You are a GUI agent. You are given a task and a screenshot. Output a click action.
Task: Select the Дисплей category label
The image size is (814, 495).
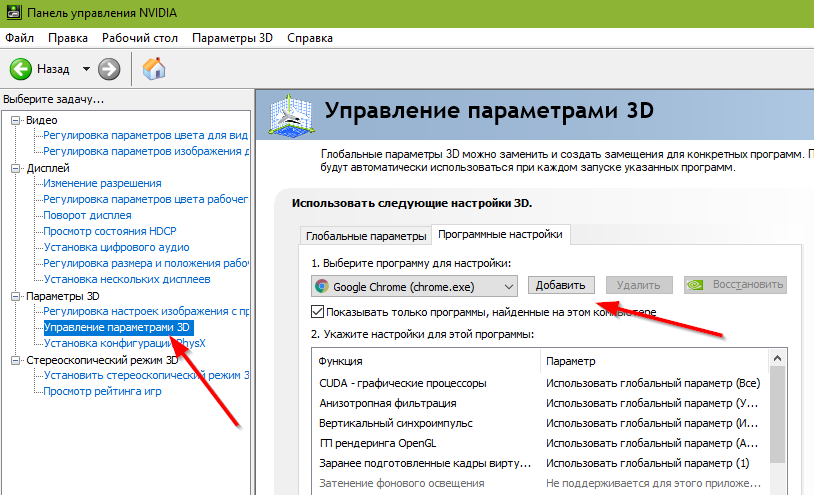coord(48,168)
